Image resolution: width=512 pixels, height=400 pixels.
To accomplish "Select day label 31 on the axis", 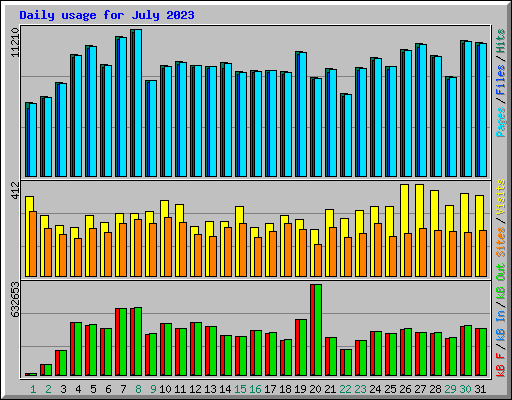I will click(480, 389).
